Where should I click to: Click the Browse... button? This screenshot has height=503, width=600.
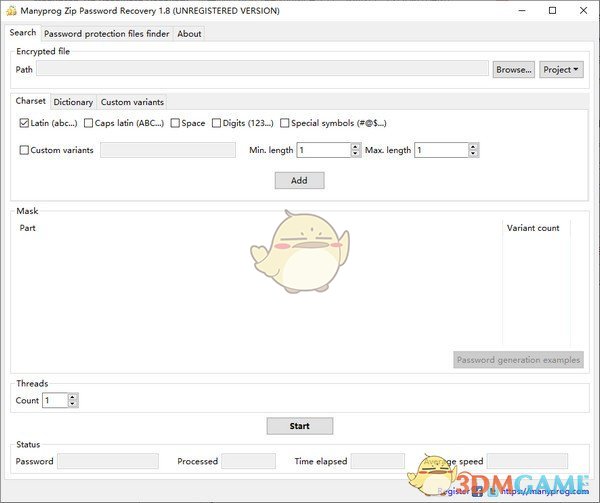pyautogui.click(x=514, y=70)
